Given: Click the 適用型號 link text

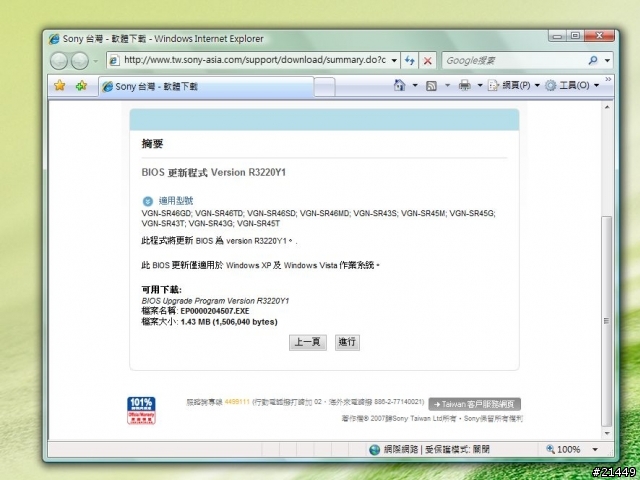Looking at the screenshot, I should click(176, 201).
